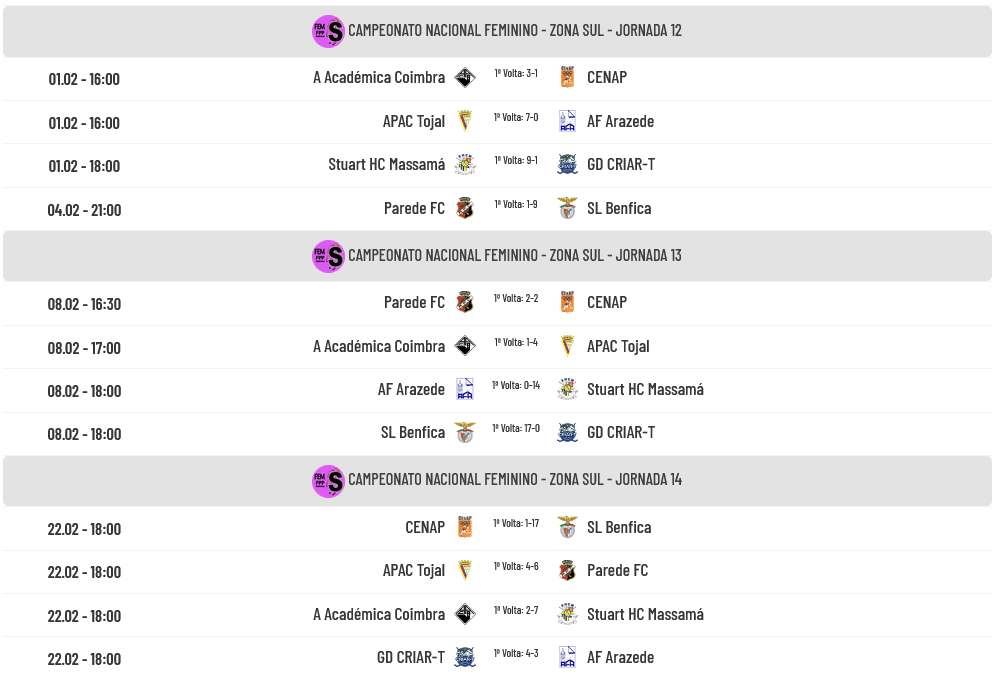This screenshot has width=998, height=682.
Task: Collapse the Zona Sul Jornada 14 header
Action: [x=514, y=480]
